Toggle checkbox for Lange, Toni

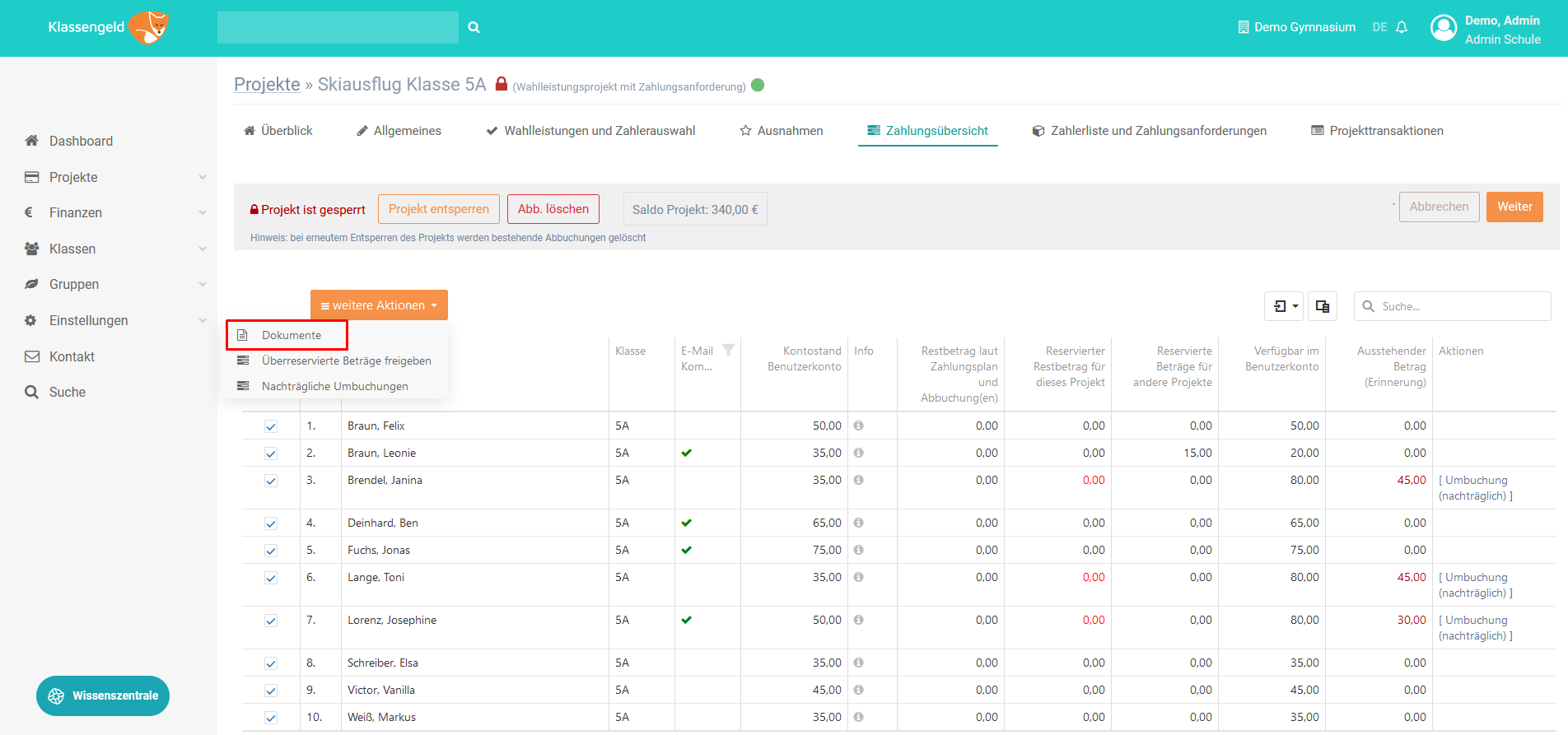pyautogui.click(x=271, y=578)
